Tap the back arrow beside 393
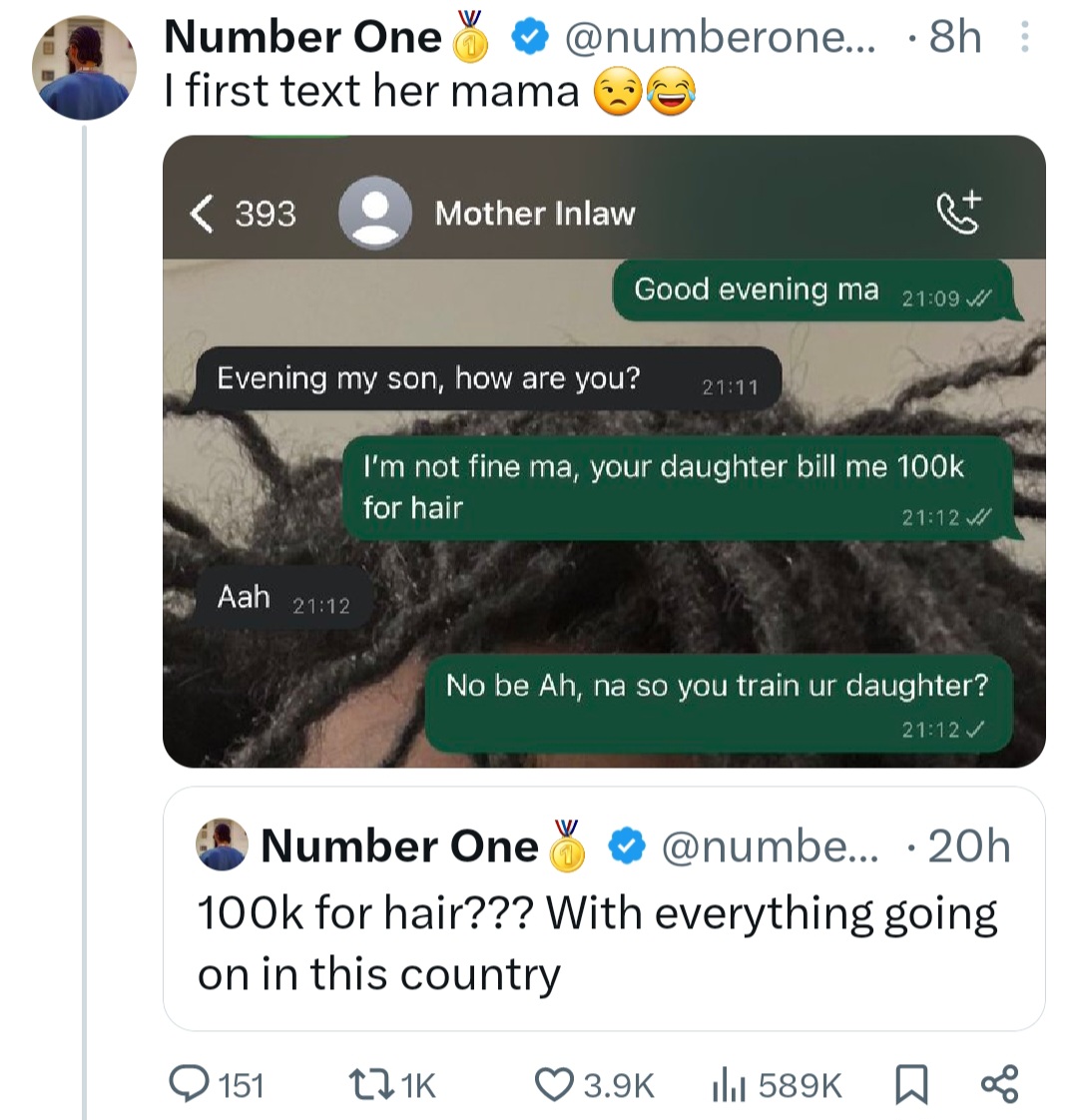Screen dimensions: 1078x1120 pos(202,213)
